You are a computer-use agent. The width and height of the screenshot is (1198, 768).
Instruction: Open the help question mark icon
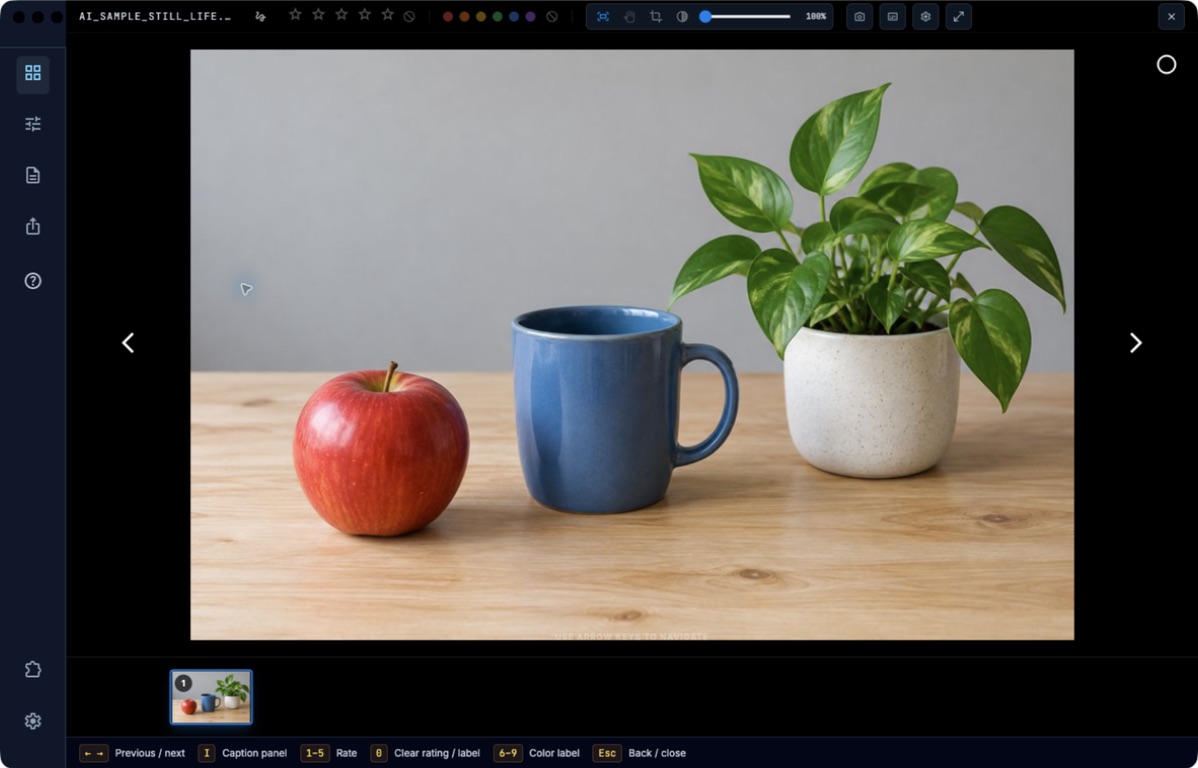coord(33,280)
